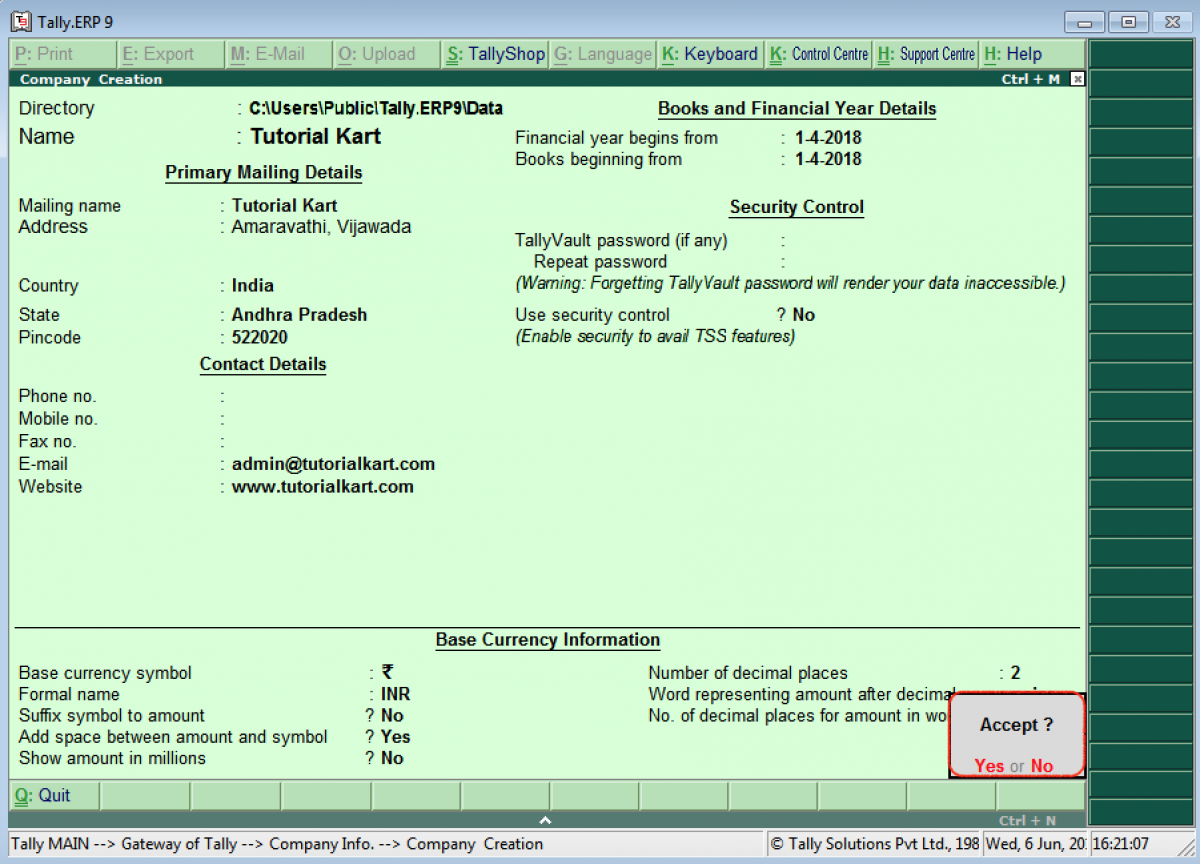Quit using the Quit button
Viewport: 1200px width, 864px height.
pos(47,795)
